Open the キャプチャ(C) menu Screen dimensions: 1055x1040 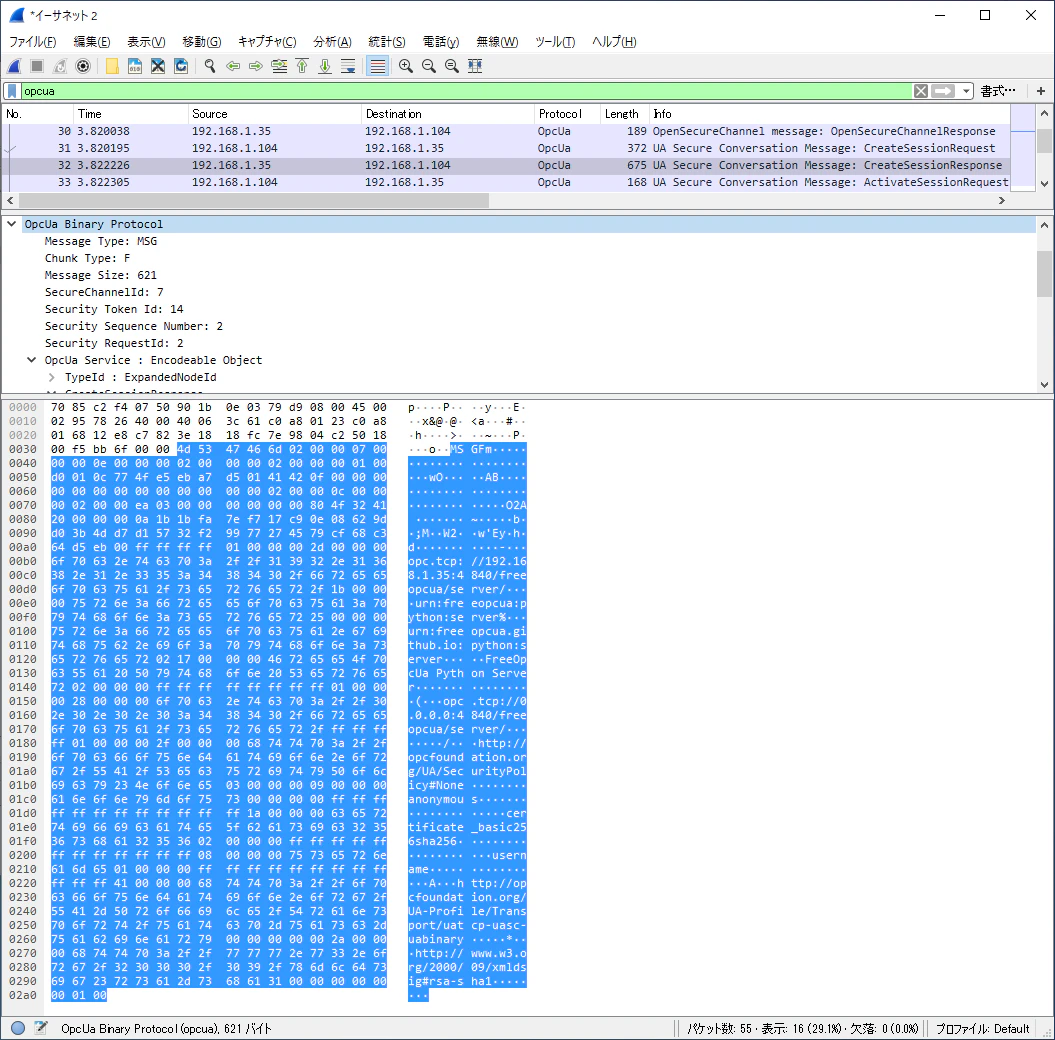point(267,42)
